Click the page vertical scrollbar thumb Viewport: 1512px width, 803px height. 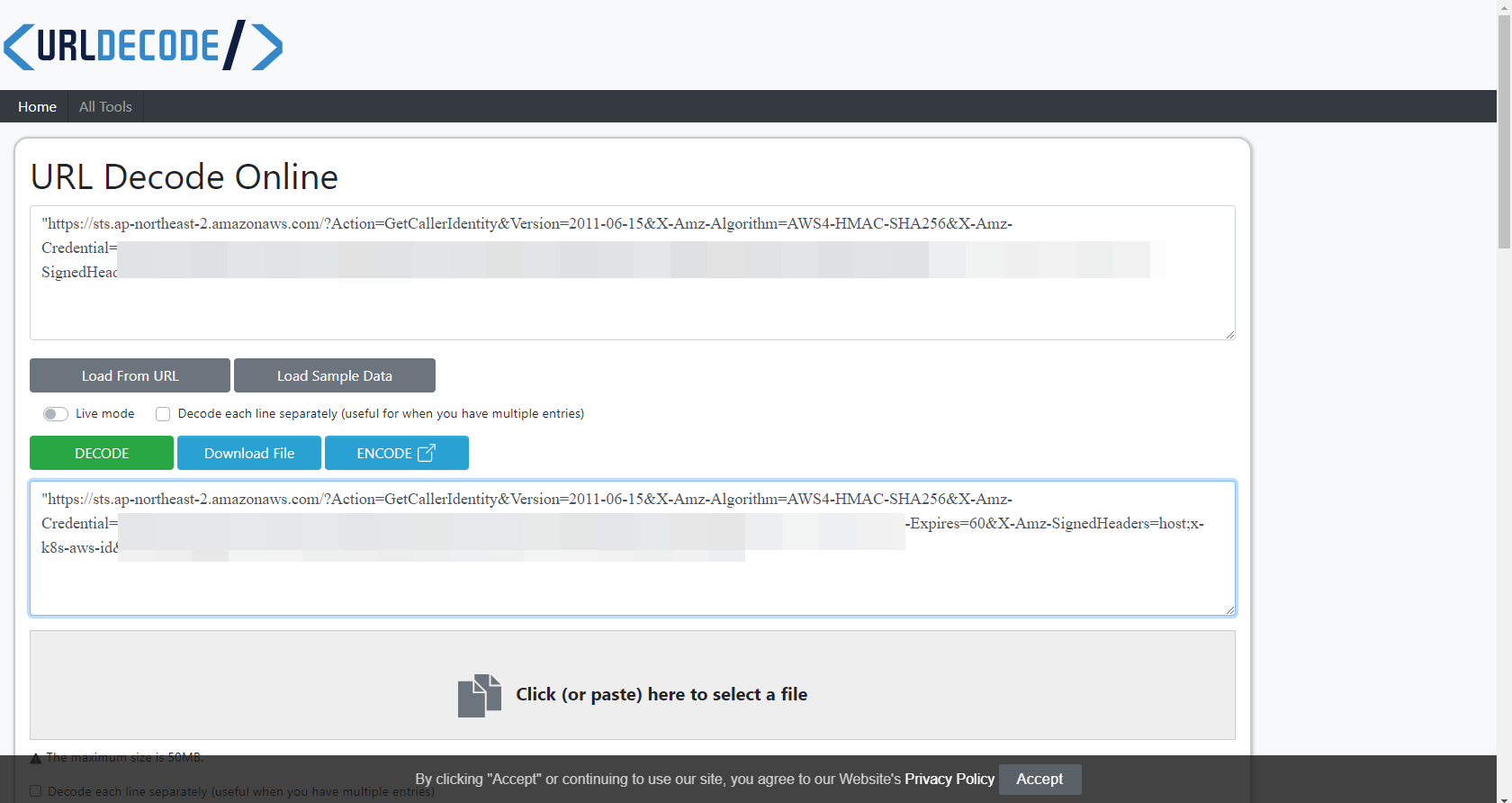1504,132
